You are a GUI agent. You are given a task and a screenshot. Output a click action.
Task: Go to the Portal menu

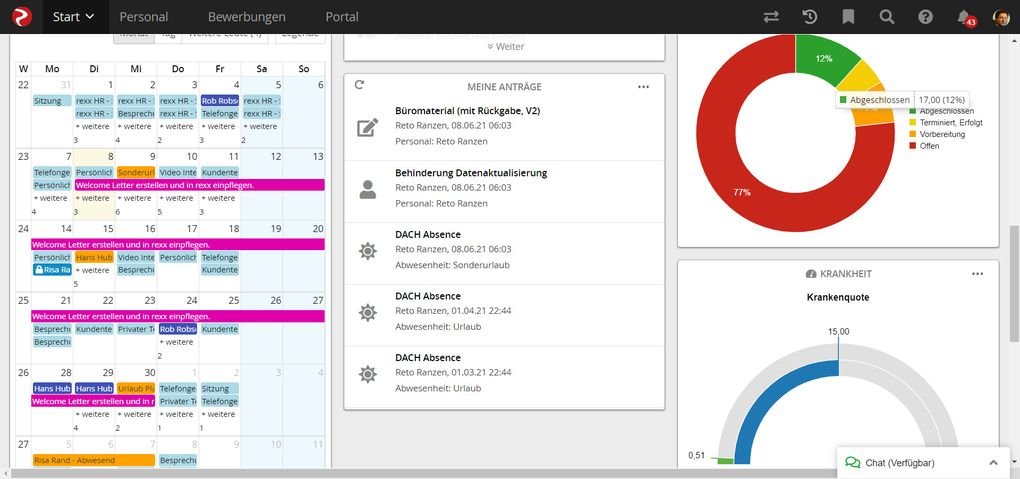[x=342, y=17]
